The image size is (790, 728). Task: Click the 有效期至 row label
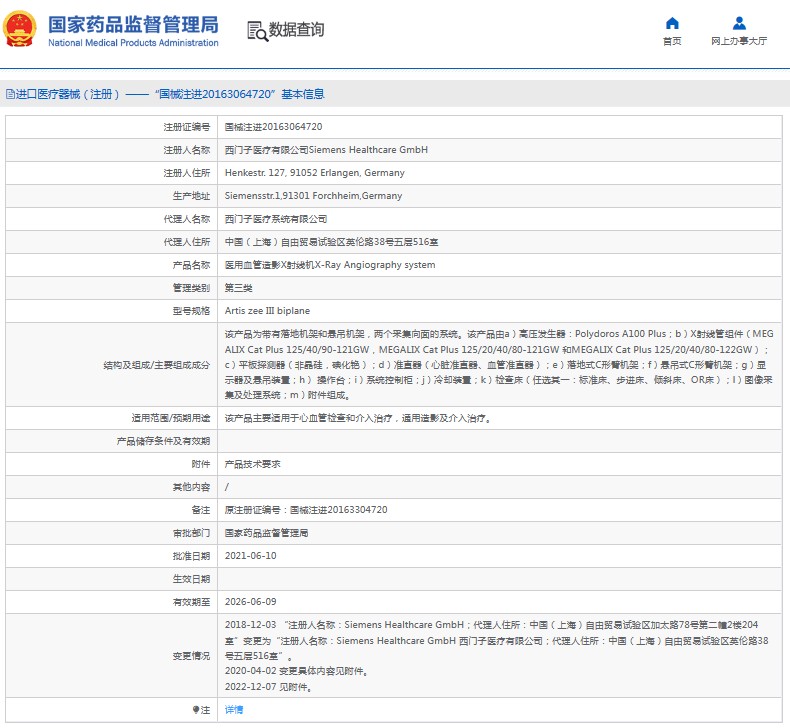tap(191, 602)
